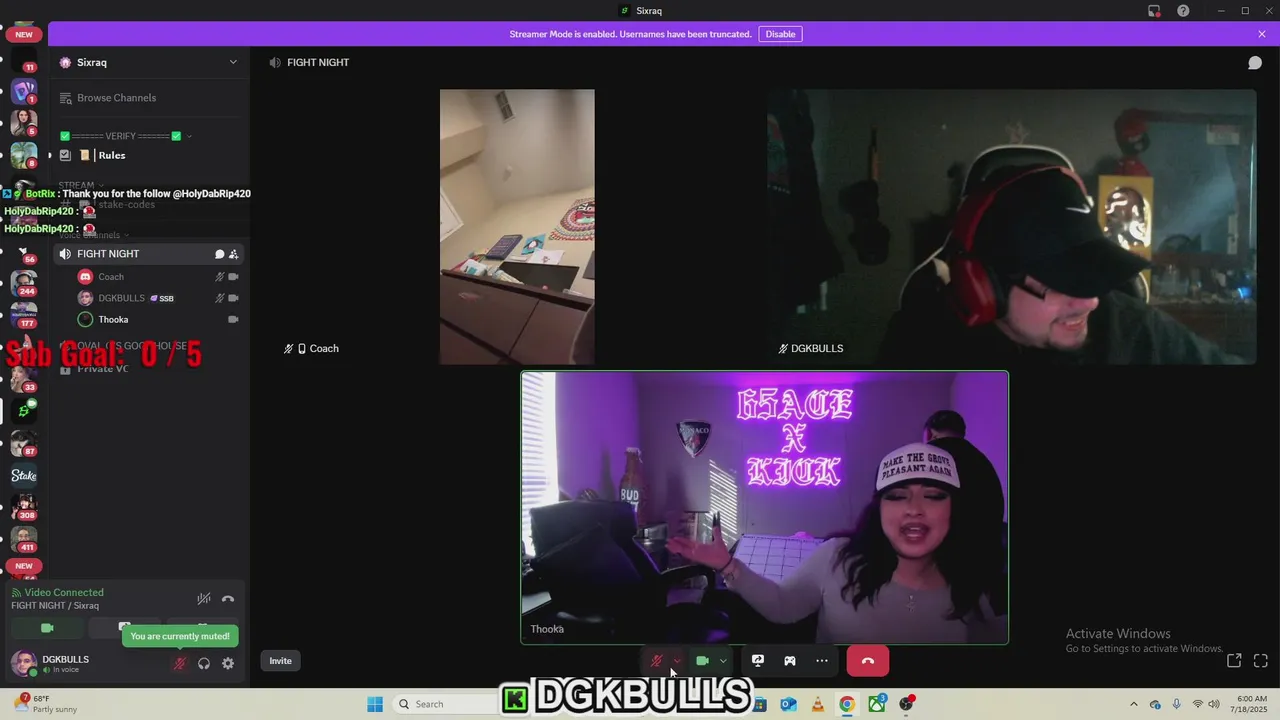Viewport: 1280px width, 720px height.
Task: Create invite icon beside FIGHT NIGHT channel
Action: tap(234, 254)
